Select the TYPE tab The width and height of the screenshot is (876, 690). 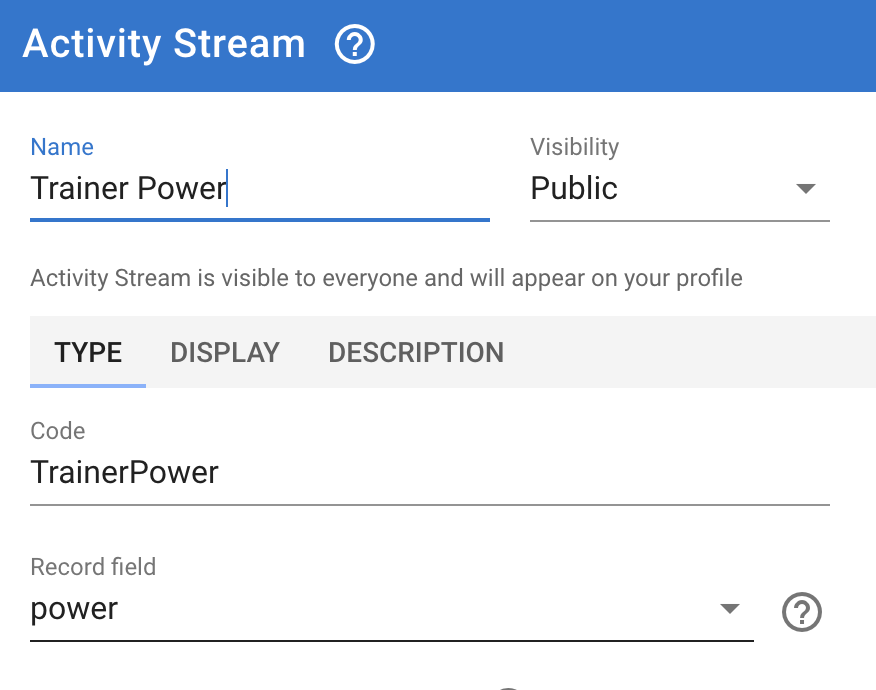(x=88, y=353)
